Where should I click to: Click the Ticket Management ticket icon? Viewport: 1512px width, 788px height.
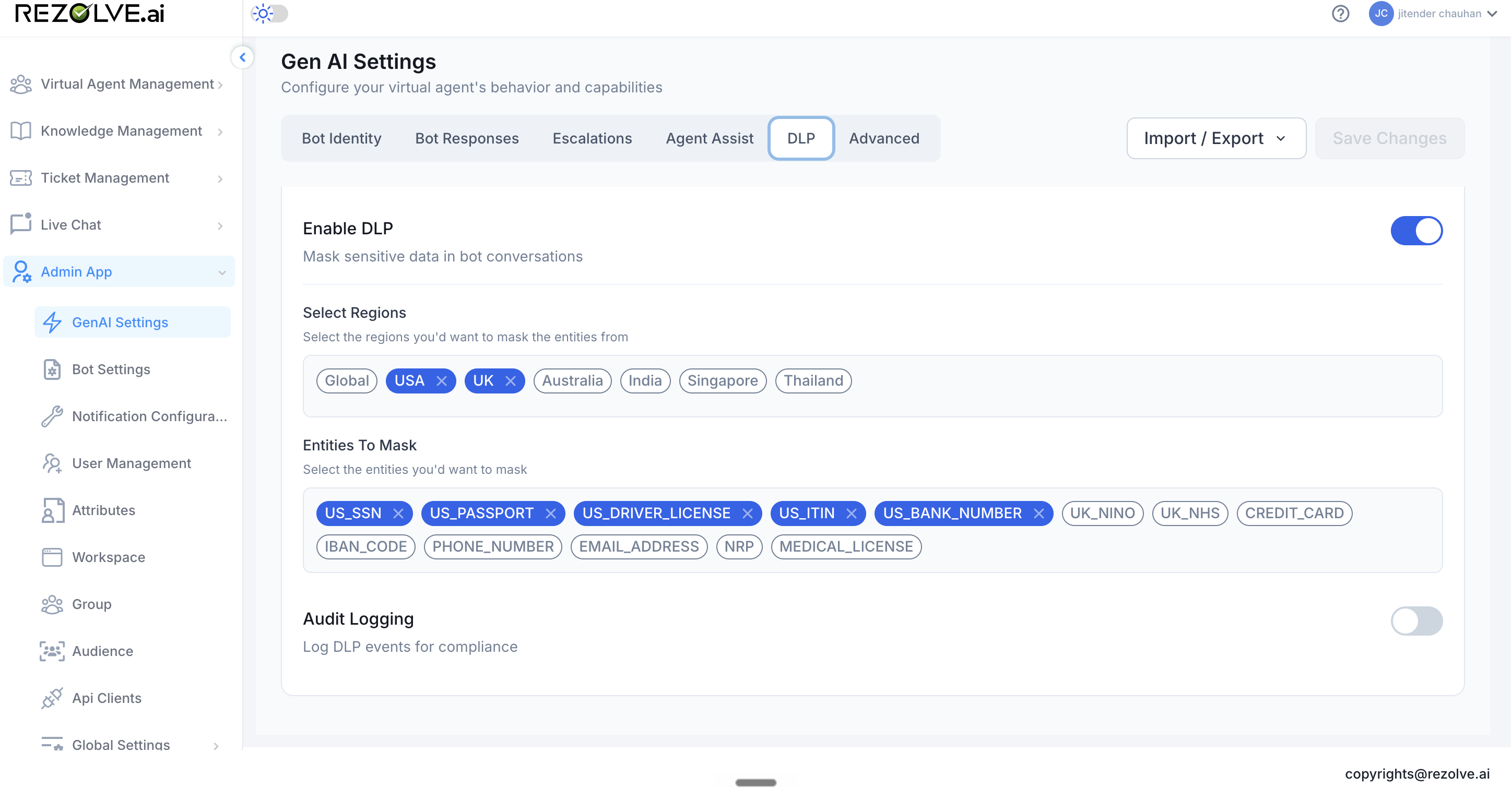point(21,178)
